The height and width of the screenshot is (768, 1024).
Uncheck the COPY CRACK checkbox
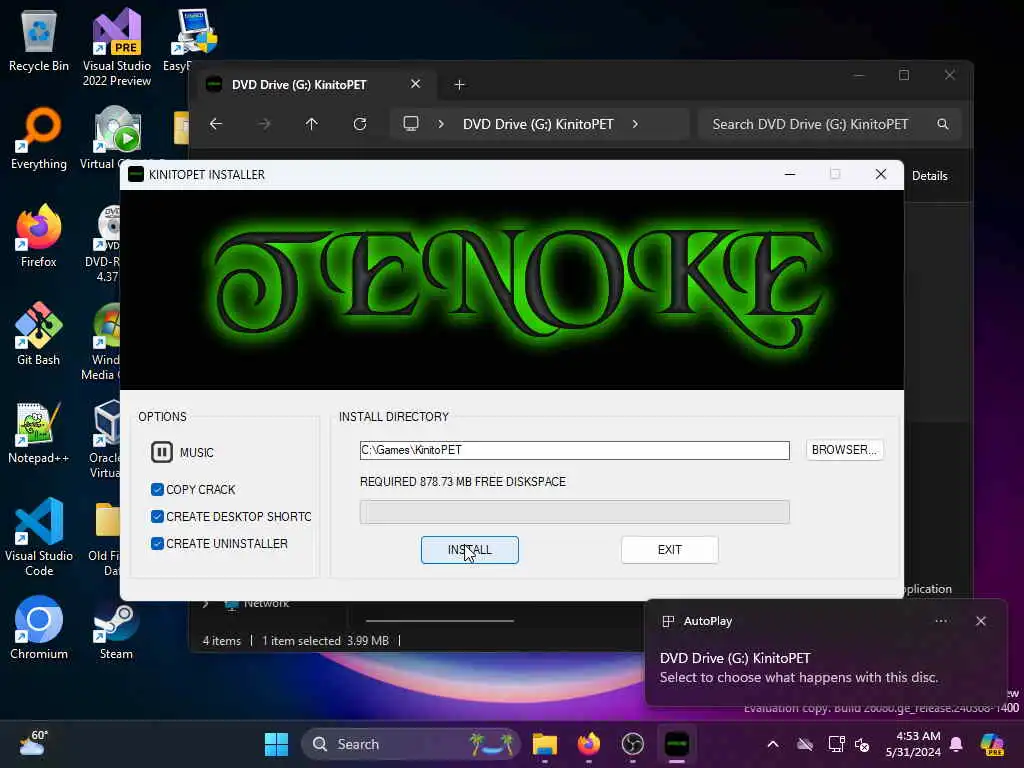(x=157, y=489)
